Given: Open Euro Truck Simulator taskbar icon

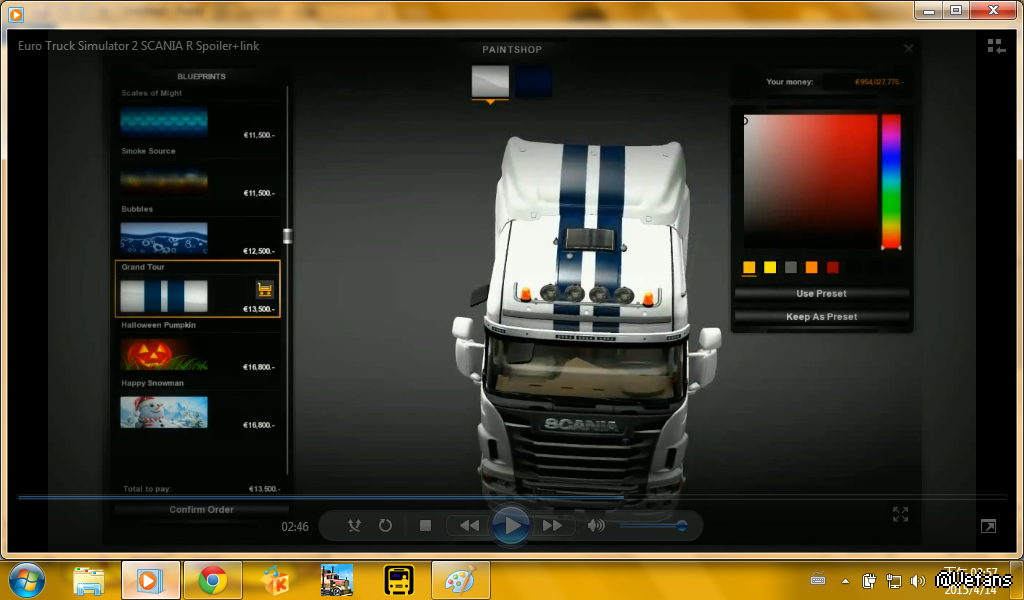Looking at the screenshot, I should [336, 580].
